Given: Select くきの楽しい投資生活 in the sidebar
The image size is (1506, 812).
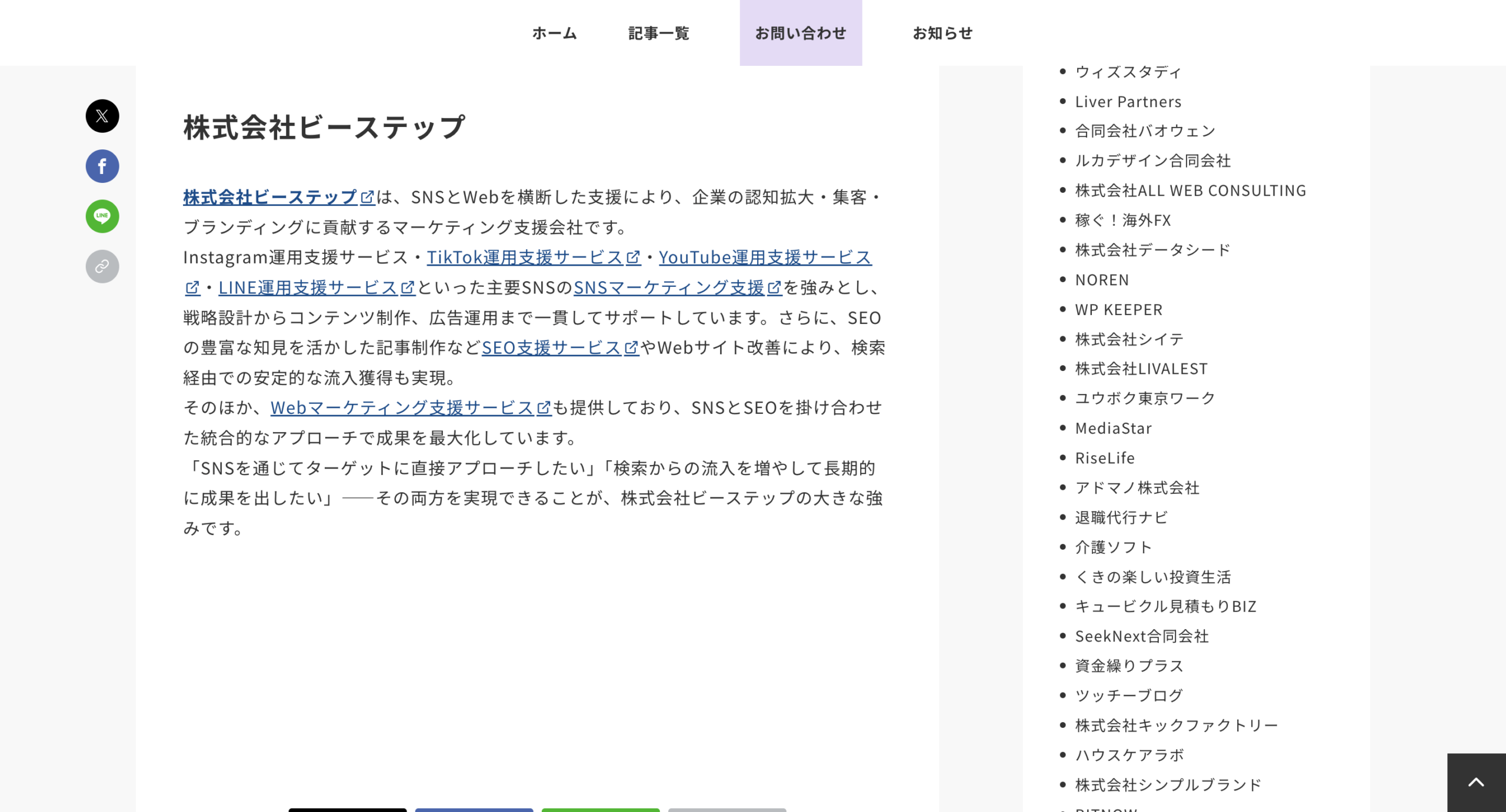Looking at the screenshot, I should click(x=1153, y=577).
